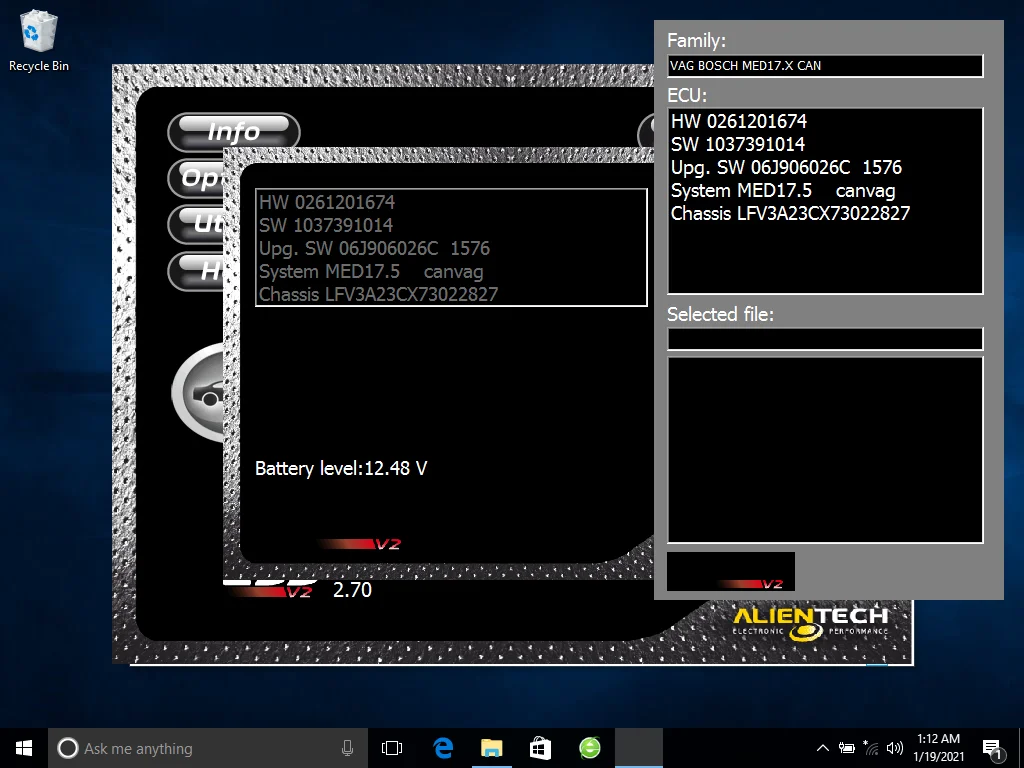Select Chassis LFV3A23CX73022827 in right ECU panel
The width and height of the screenshot is (1024, 768).
[x=790, y=214]
